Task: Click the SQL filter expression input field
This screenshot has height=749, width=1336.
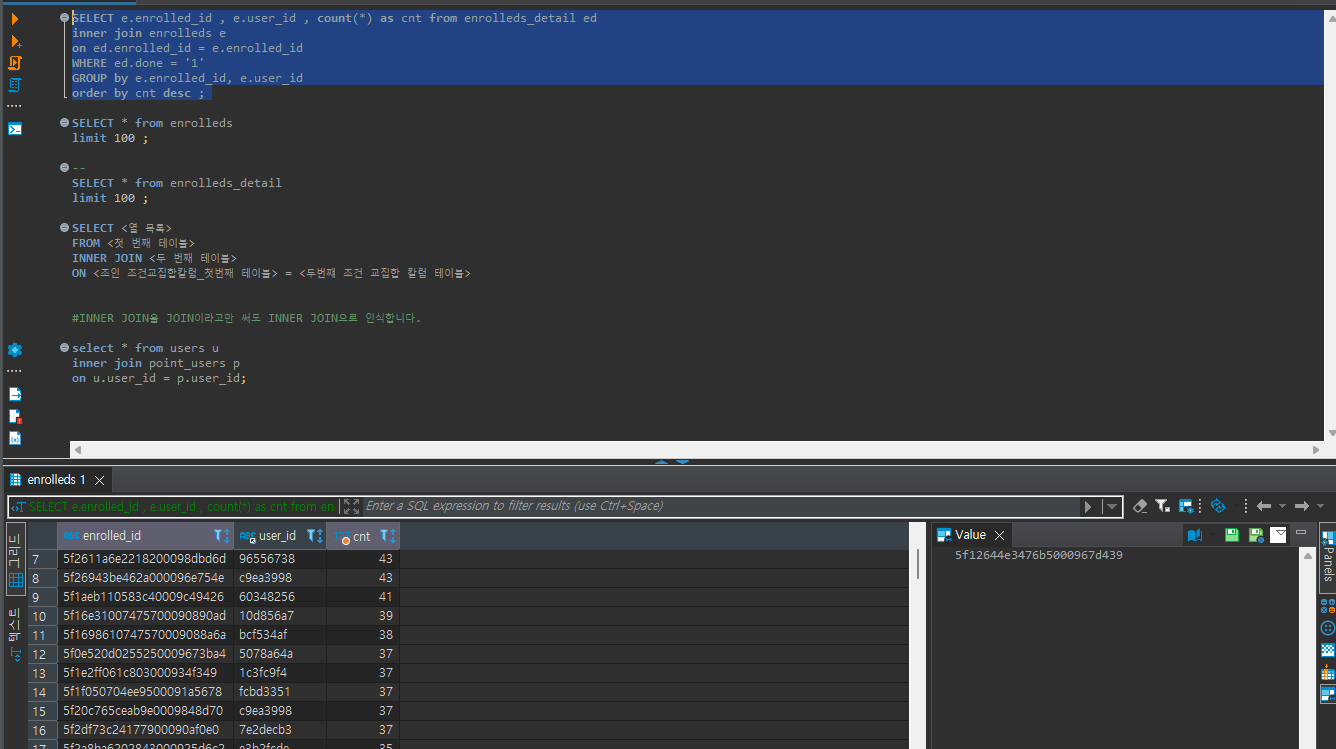Action: (x=720, y=506)
